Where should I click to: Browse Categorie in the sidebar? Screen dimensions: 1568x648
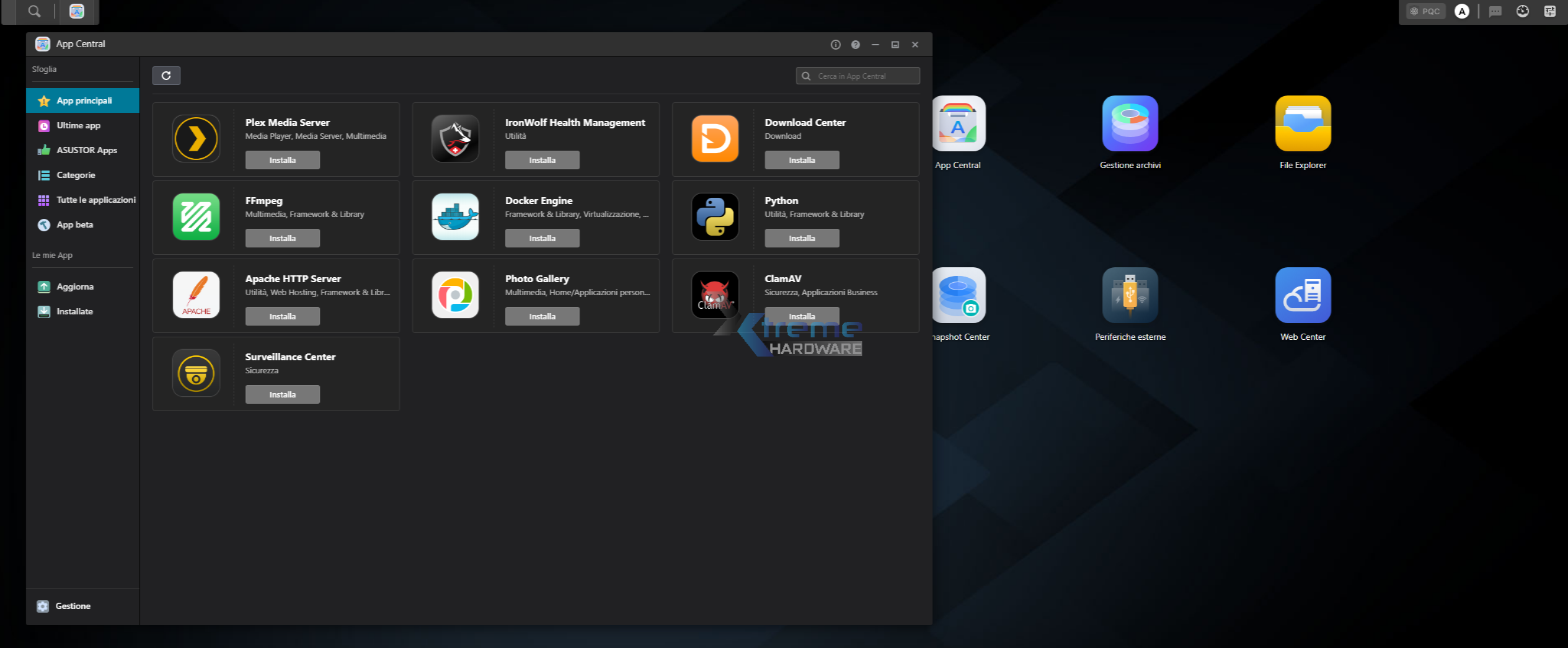click(82, 175)
